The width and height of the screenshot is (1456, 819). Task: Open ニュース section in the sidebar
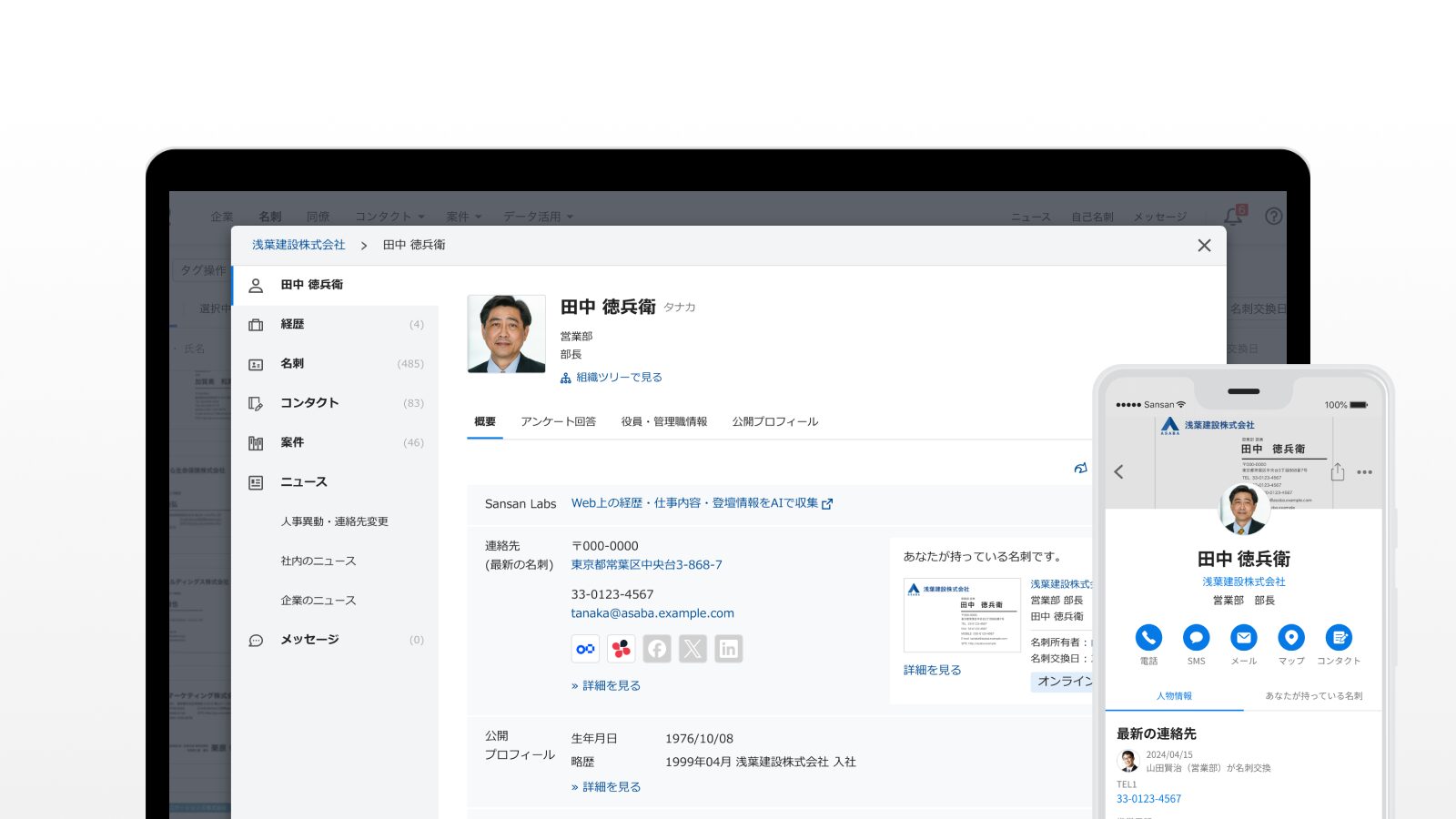click(x=335, y=482)
